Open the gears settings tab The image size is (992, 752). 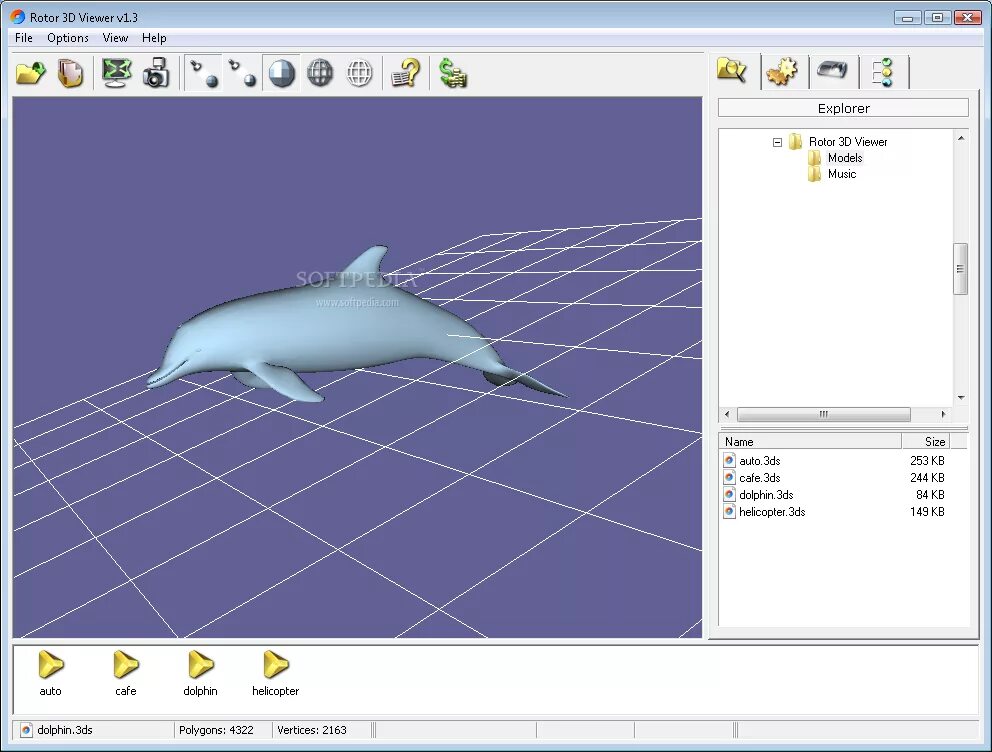coord(782,71)
